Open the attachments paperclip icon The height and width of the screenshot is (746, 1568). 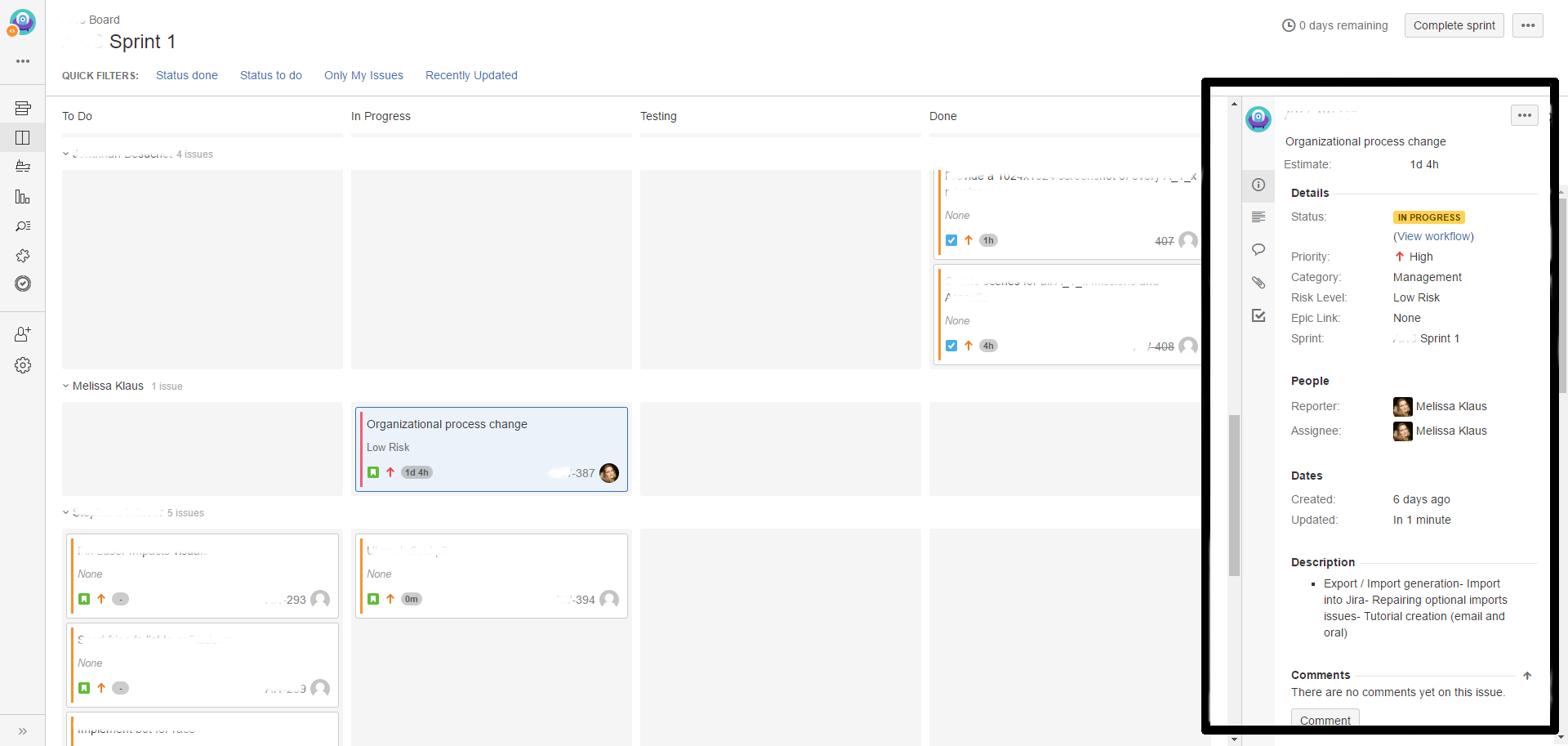coord(1258,283)
